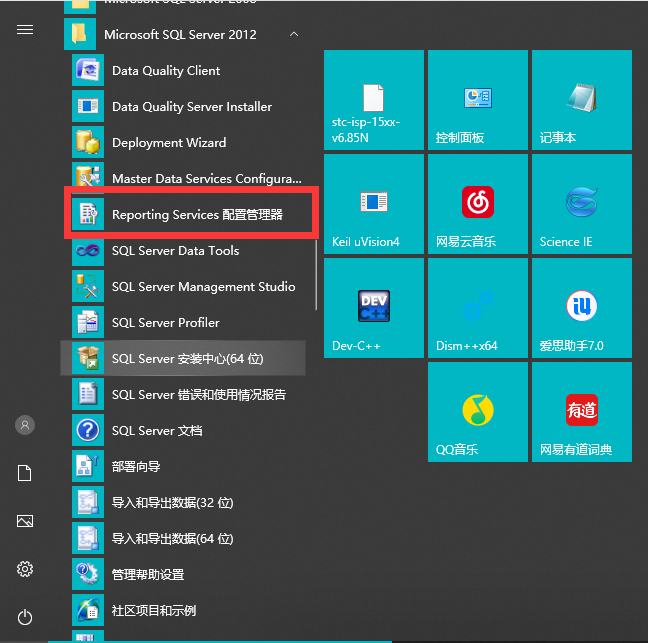The image size is (648, 643).
Task: Launch the 爱思助手7.0 tile
Action: coord(582,308)
